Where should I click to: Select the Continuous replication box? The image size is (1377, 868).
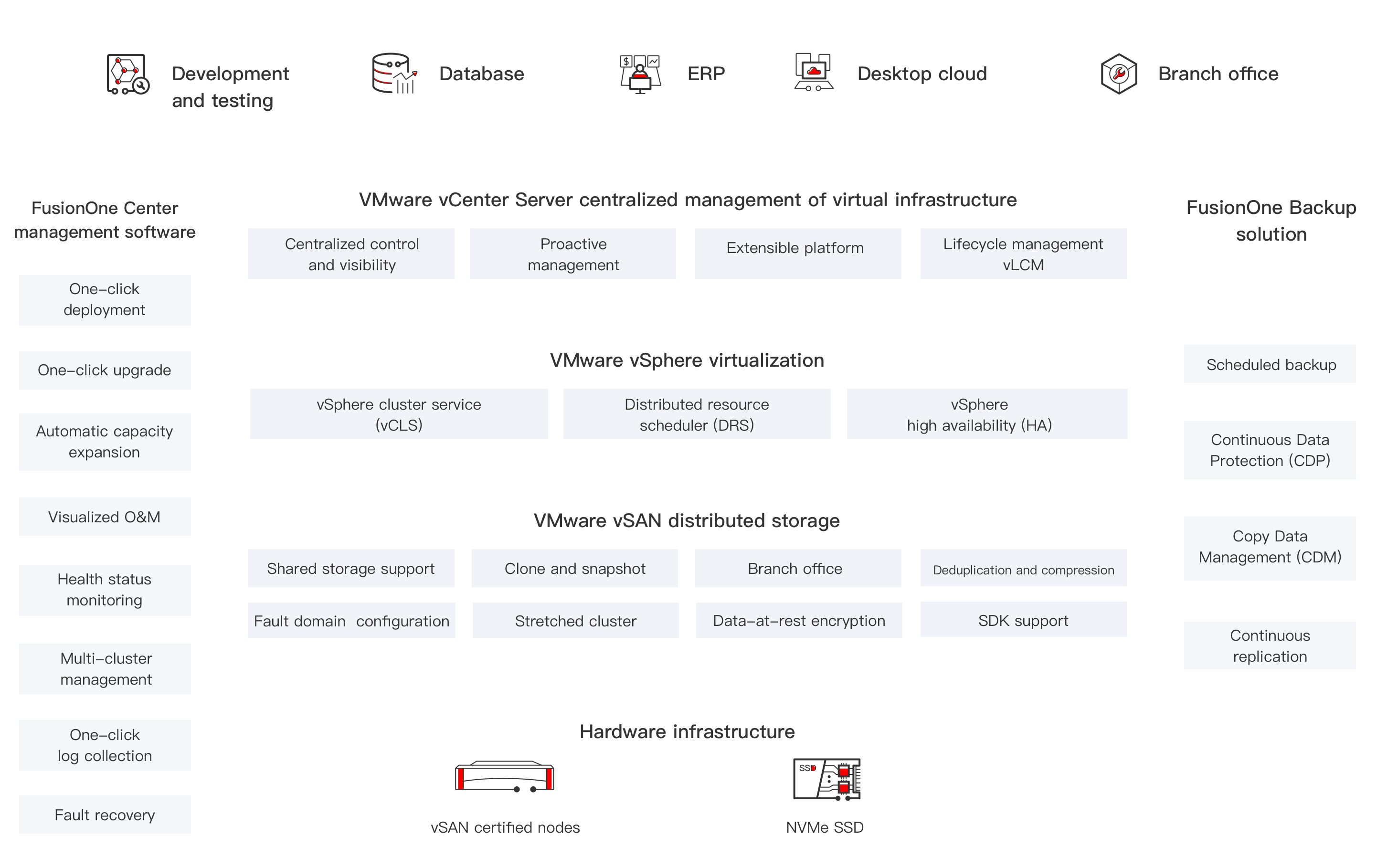[x=1270, y=645]
